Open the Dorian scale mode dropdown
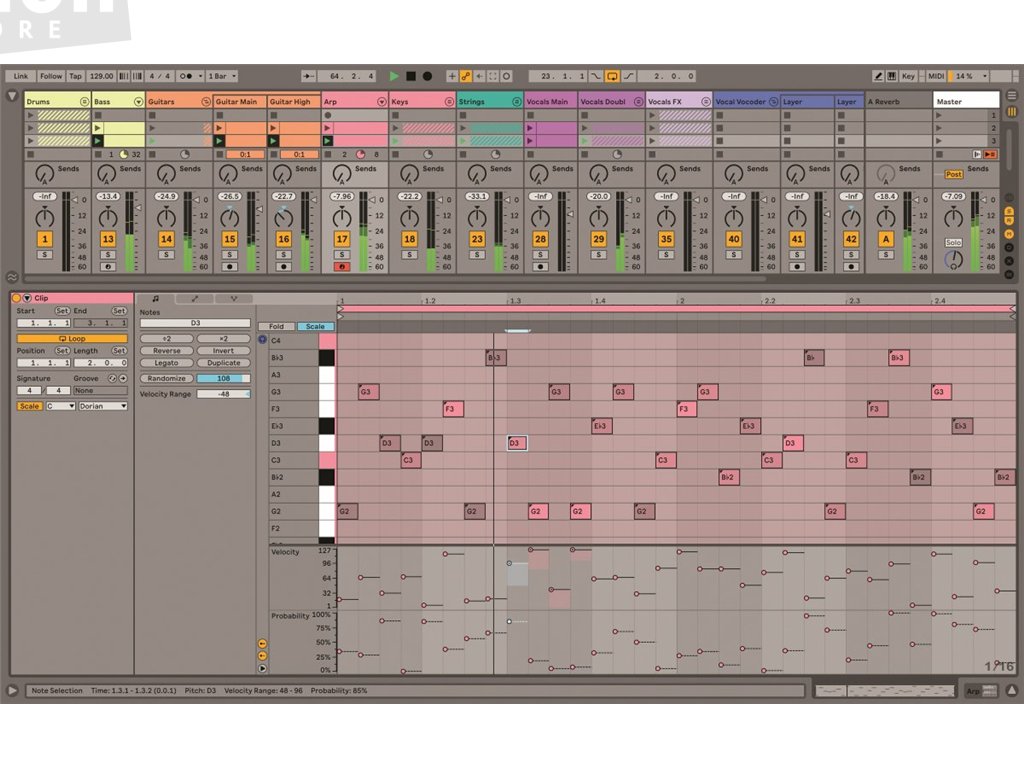 [x=103, y=406]
